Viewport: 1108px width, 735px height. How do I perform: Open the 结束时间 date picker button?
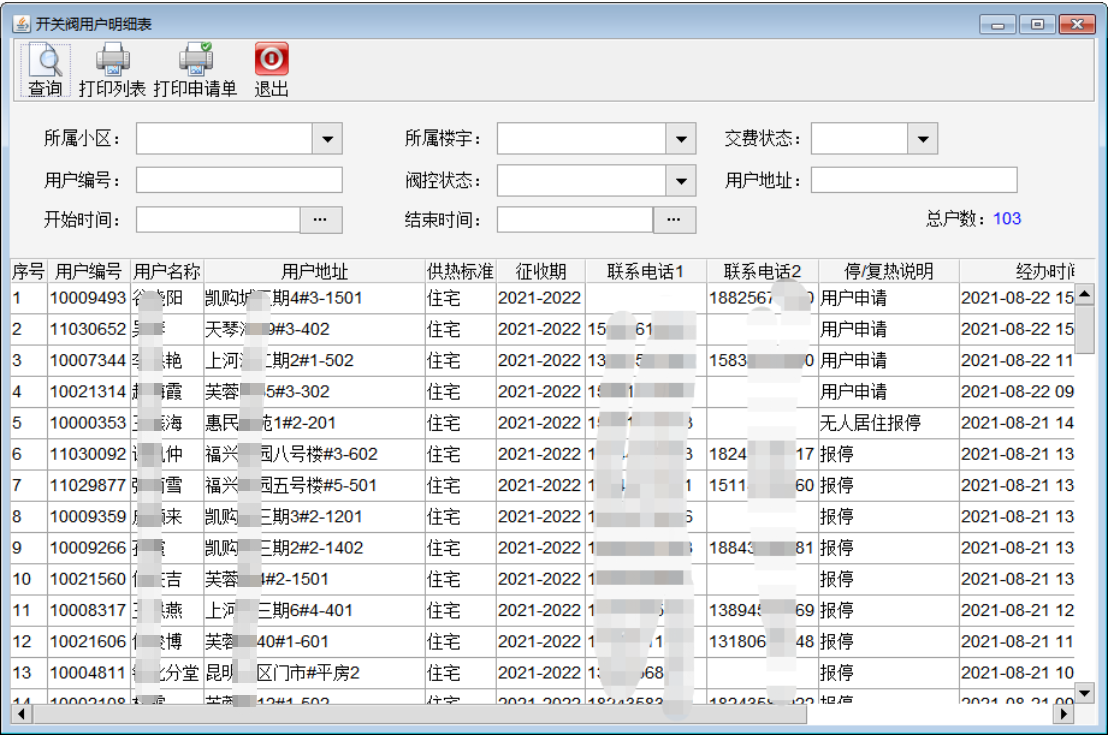tap(674, 219)
